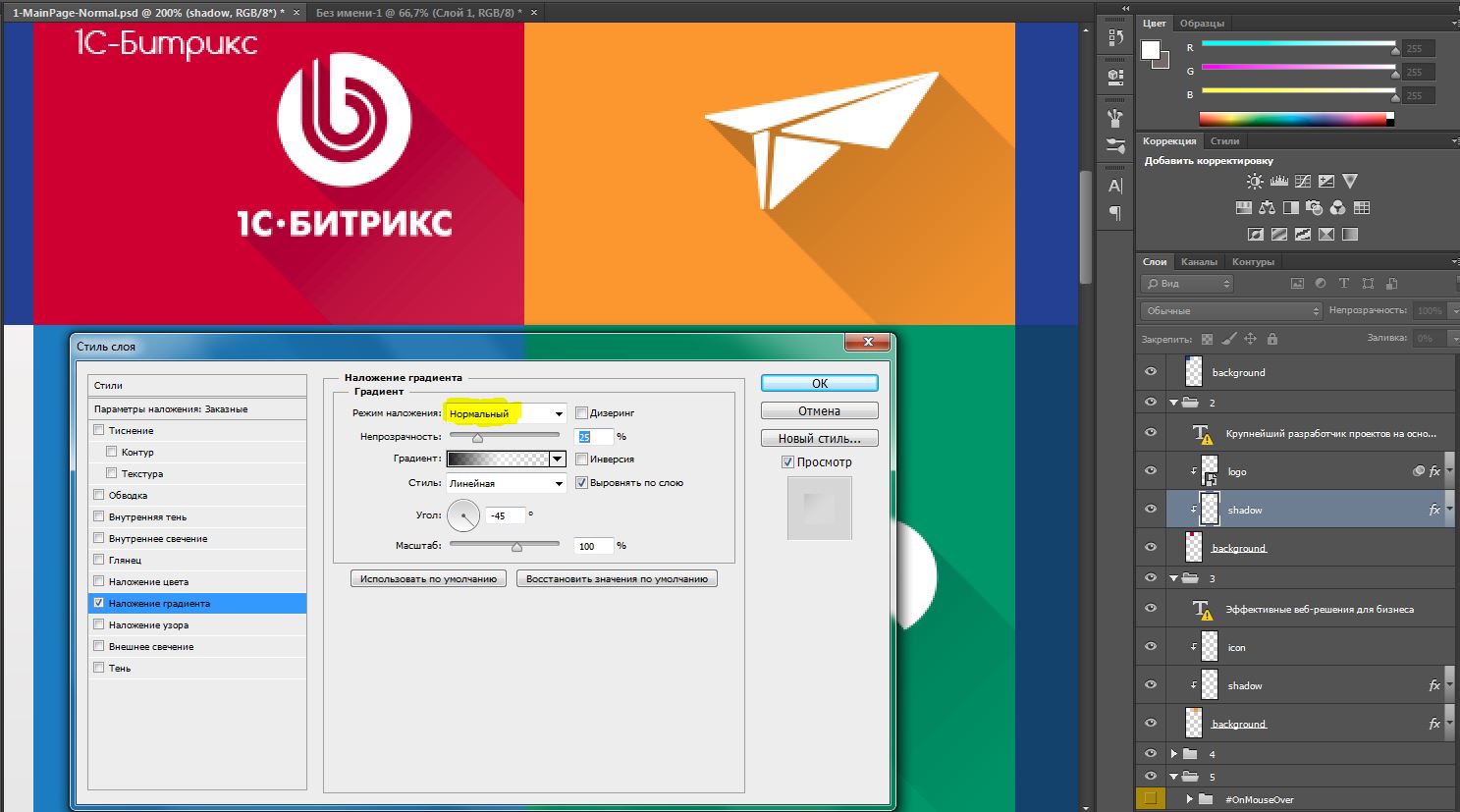
Task: Lock layer position icon
Action: click(1250, 339)
